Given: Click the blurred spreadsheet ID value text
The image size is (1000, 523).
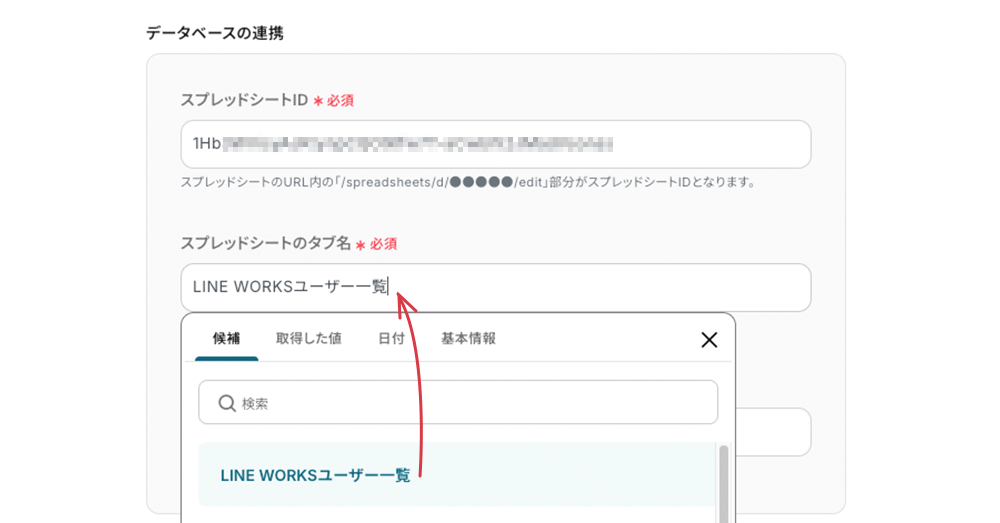Looking at the screenshot, I should tap(415, 145).
